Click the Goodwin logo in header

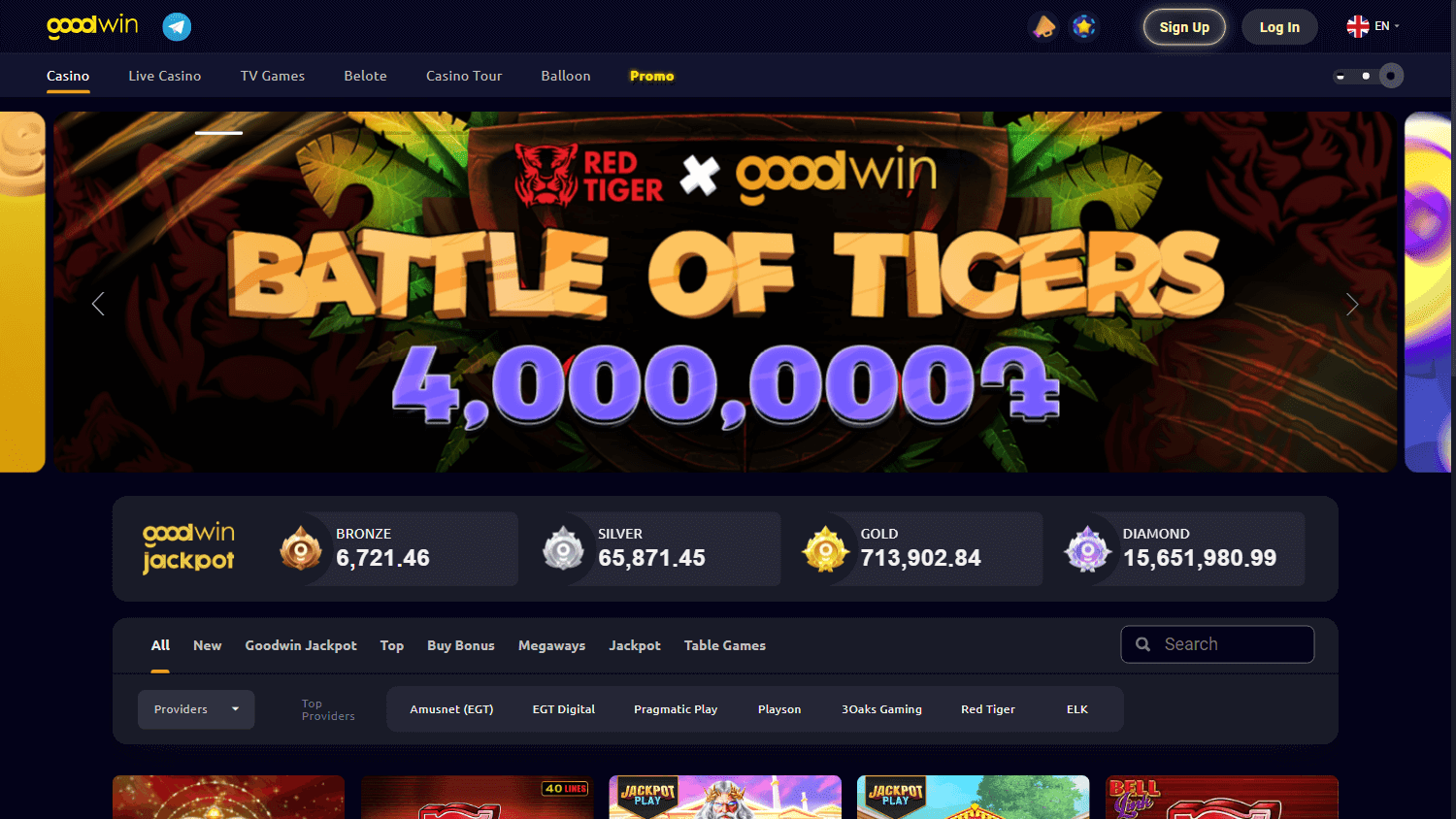pyautogui.click(x=93, y=26)
